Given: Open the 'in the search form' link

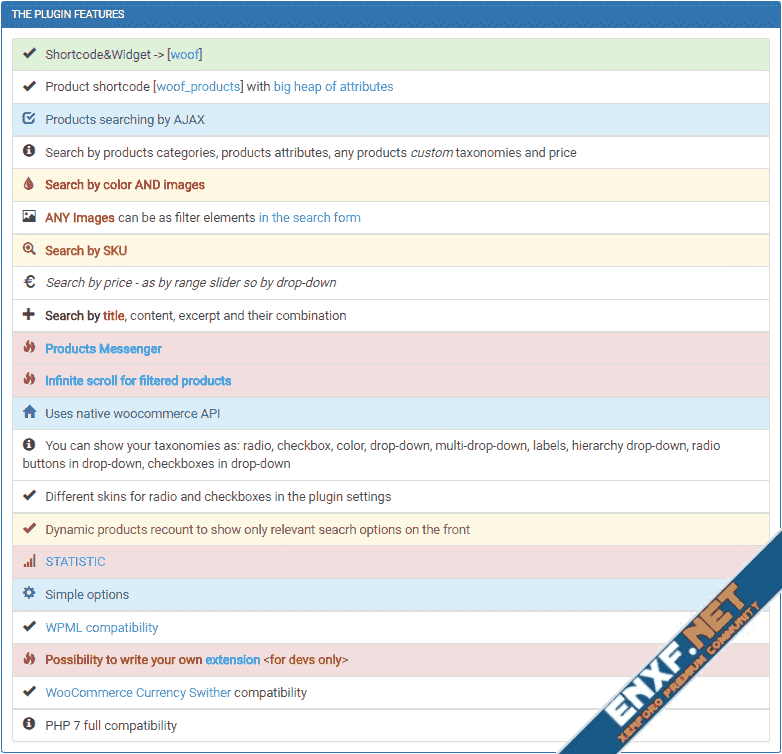Looking at the screenshot, I should pyautogui.click(x=309, y=218).
